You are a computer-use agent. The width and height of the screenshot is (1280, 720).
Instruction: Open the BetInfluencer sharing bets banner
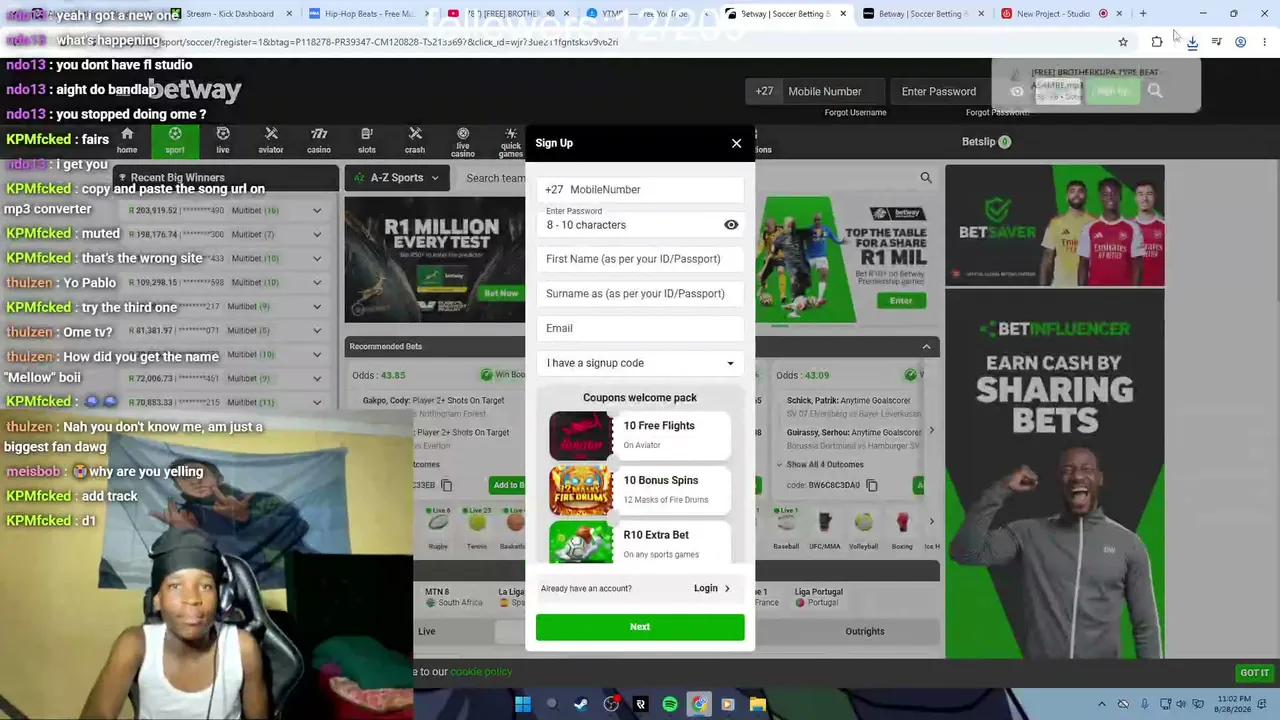[x=1055, y=475]
